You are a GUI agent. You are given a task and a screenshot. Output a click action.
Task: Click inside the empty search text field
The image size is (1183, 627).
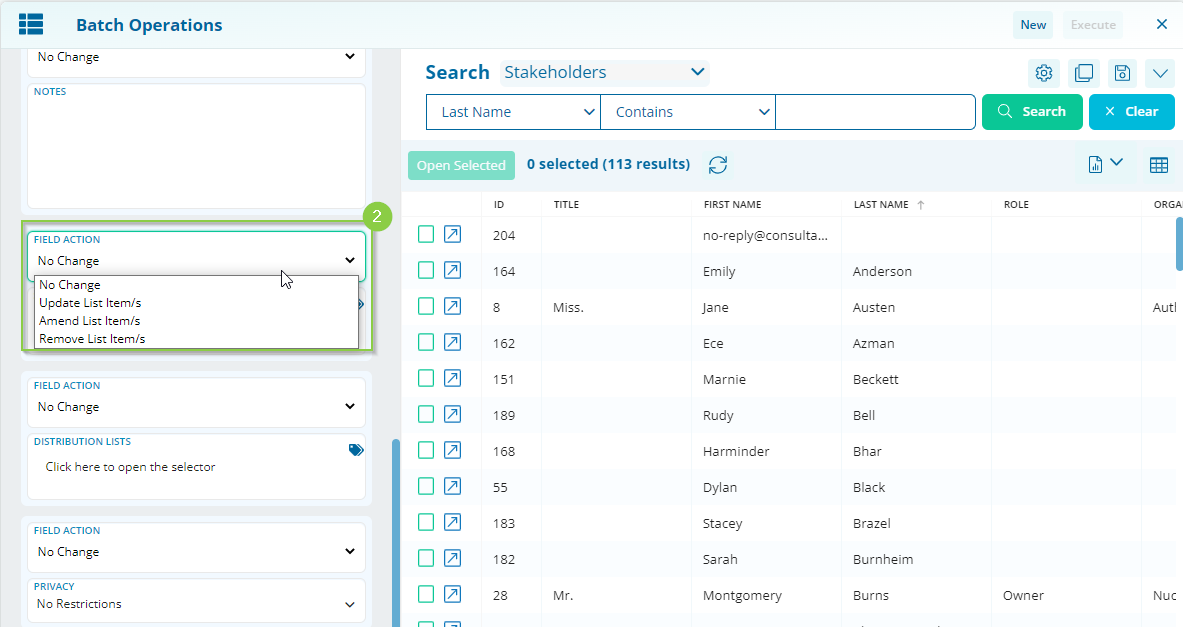pos(875,111)
